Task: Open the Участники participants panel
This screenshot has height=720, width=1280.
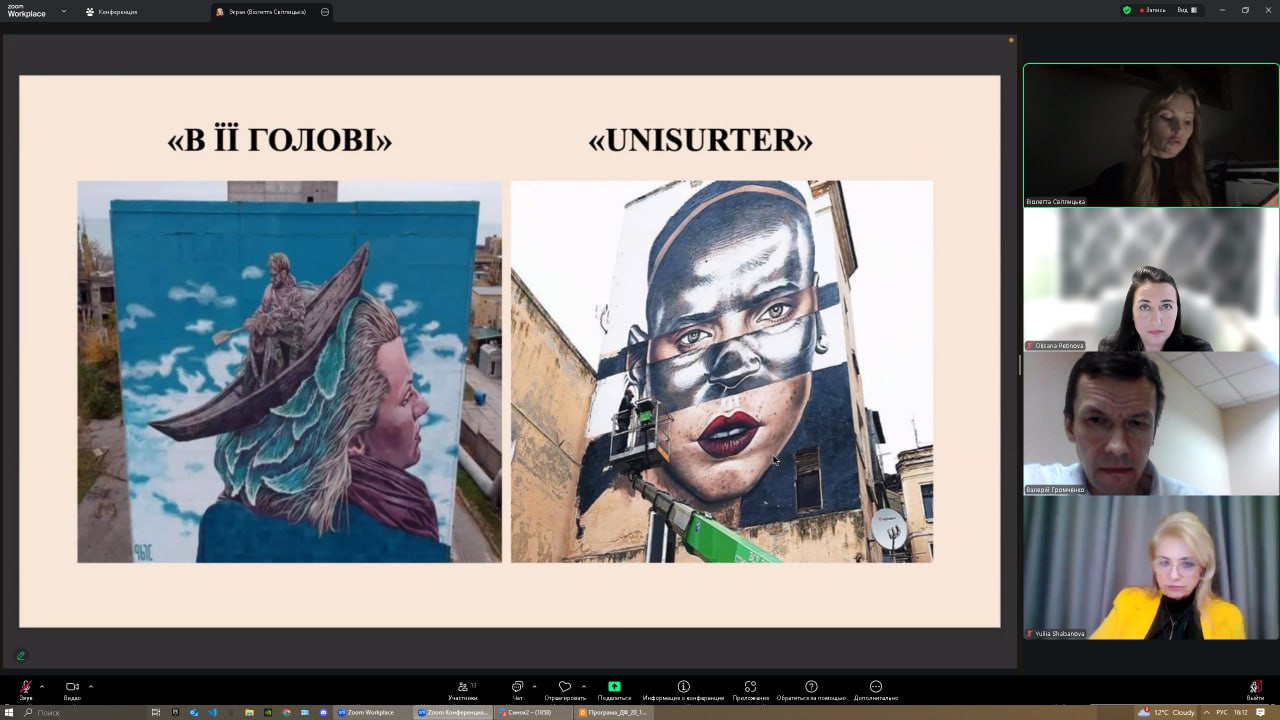Action: (x=463, y=690)
